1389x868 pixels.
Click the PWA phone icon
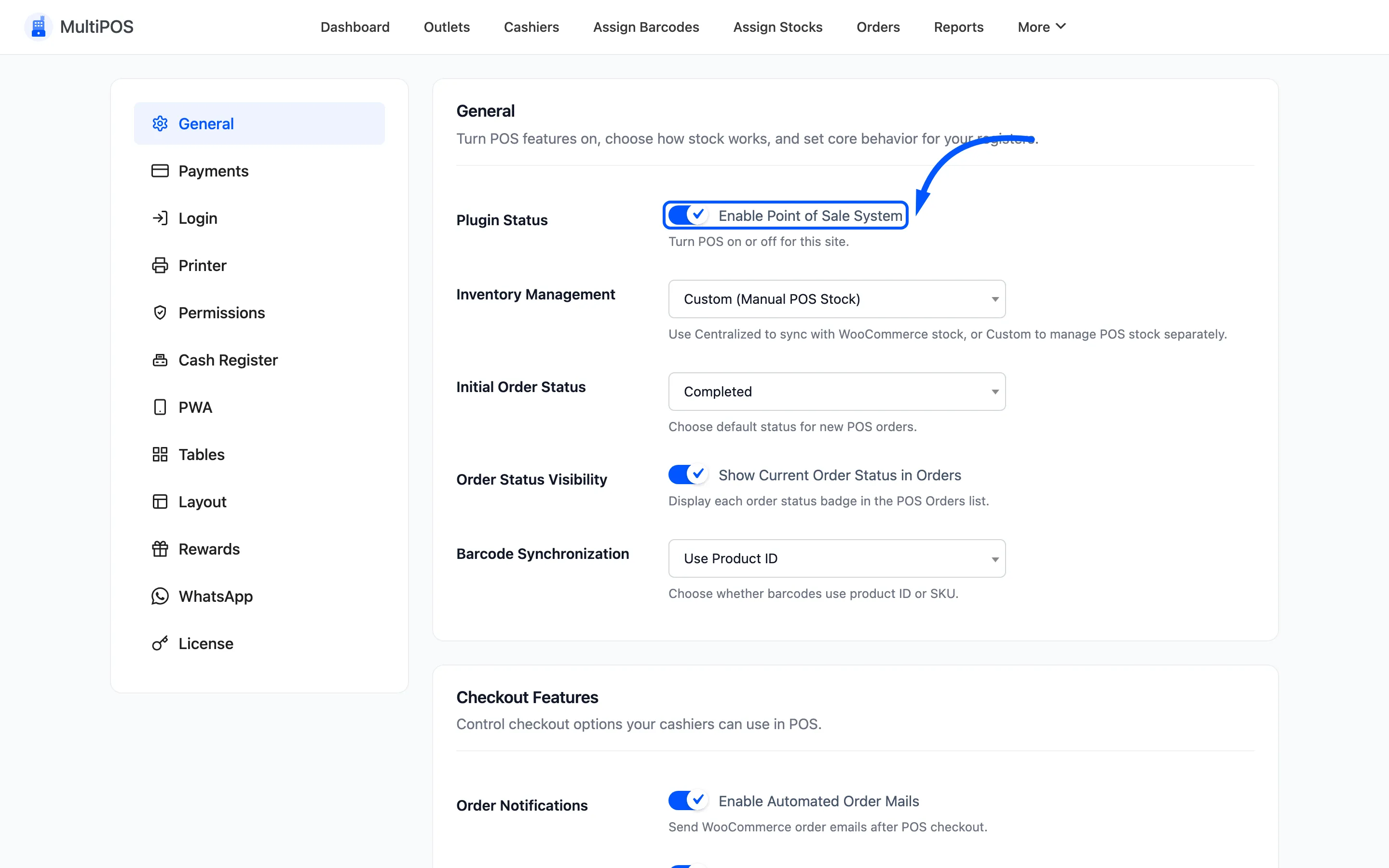pos(160,407)
